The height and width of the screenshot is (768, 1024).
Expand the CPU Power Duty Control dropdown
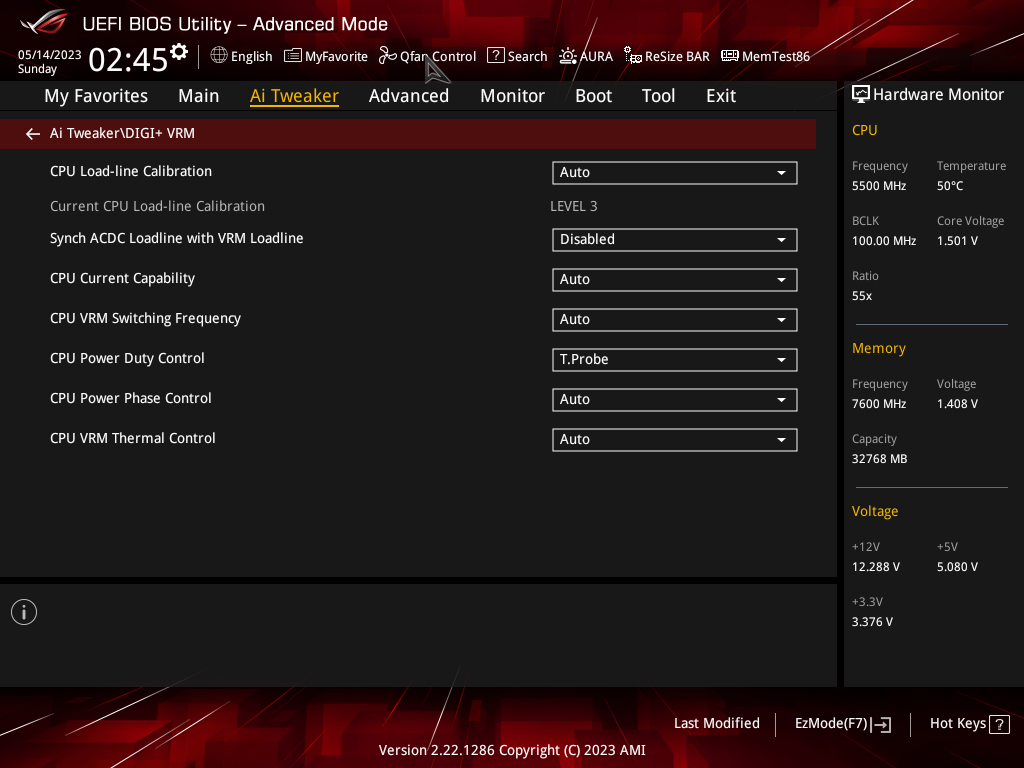[675, 360]
